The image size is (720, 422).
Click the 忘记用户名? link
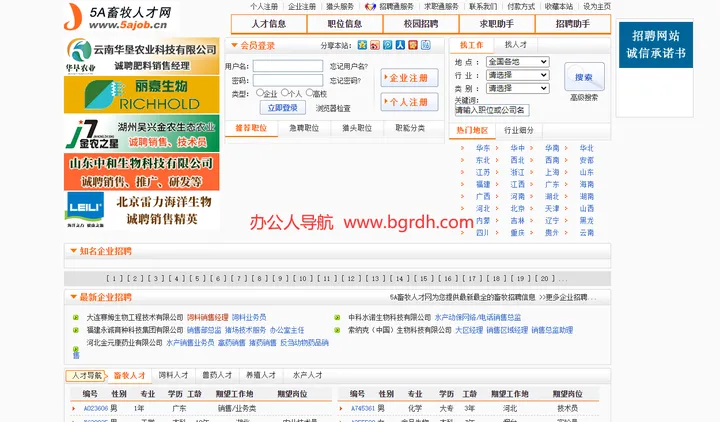pos(349,67)
